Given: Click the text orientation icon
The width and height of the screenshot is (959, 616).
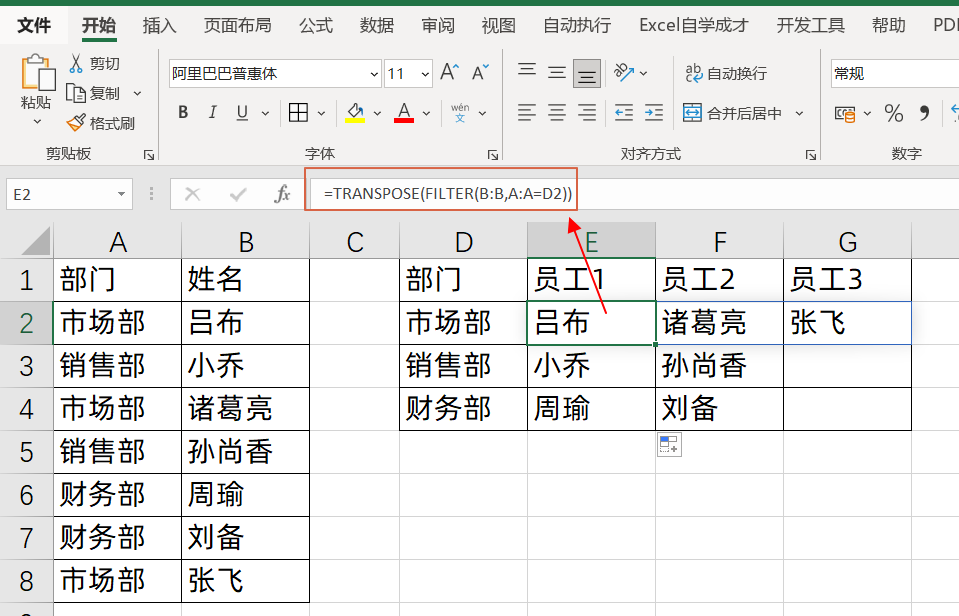Looking at the screenshot, I should point(624,73).
